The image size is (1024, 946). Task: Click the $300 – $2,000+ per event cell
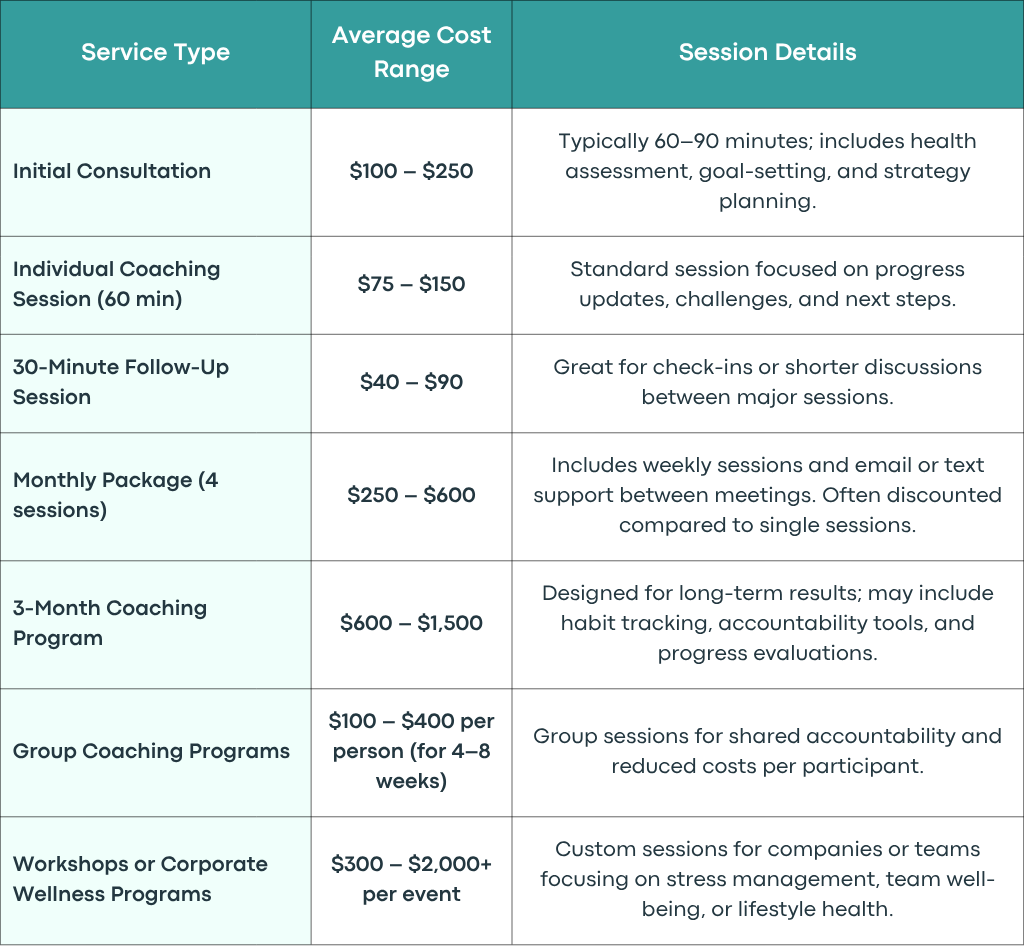coord(411,879)
